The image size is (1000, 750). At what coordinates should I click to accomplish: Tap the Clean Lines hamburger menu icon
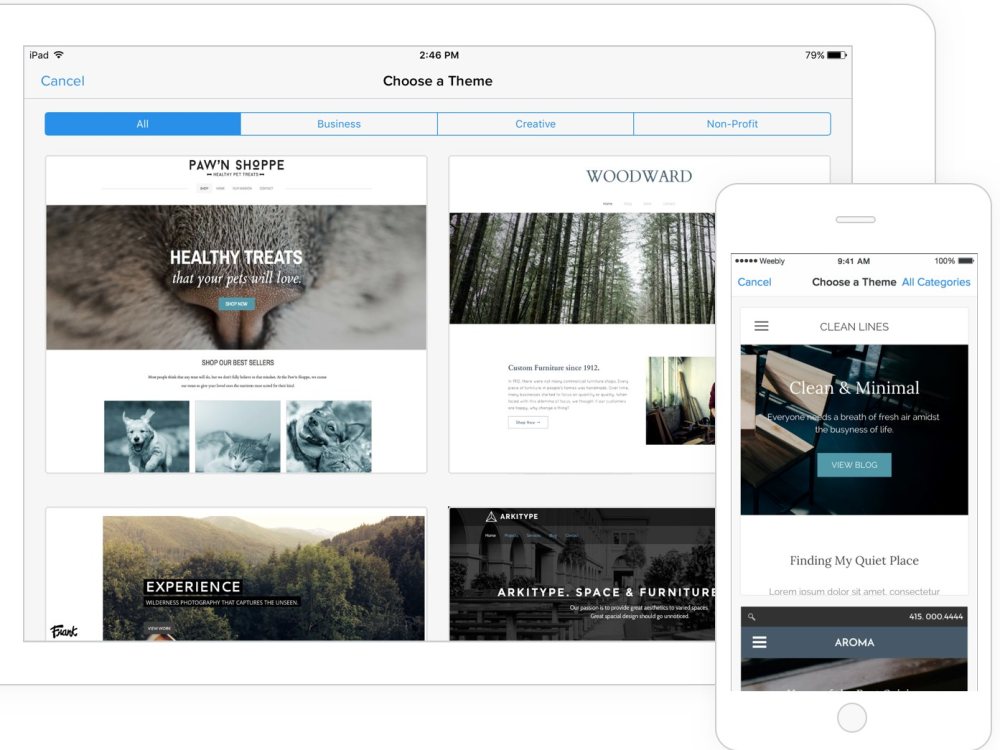pyautogui.click(x=761, y=326)
